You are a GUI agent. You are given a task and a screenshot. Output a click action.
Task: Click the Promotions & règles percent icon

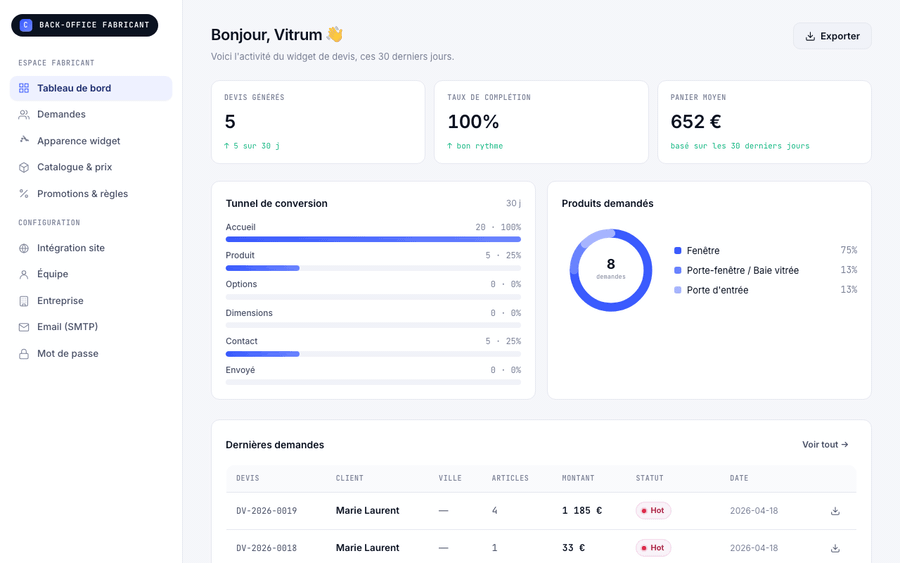click(x=24, y=194)
